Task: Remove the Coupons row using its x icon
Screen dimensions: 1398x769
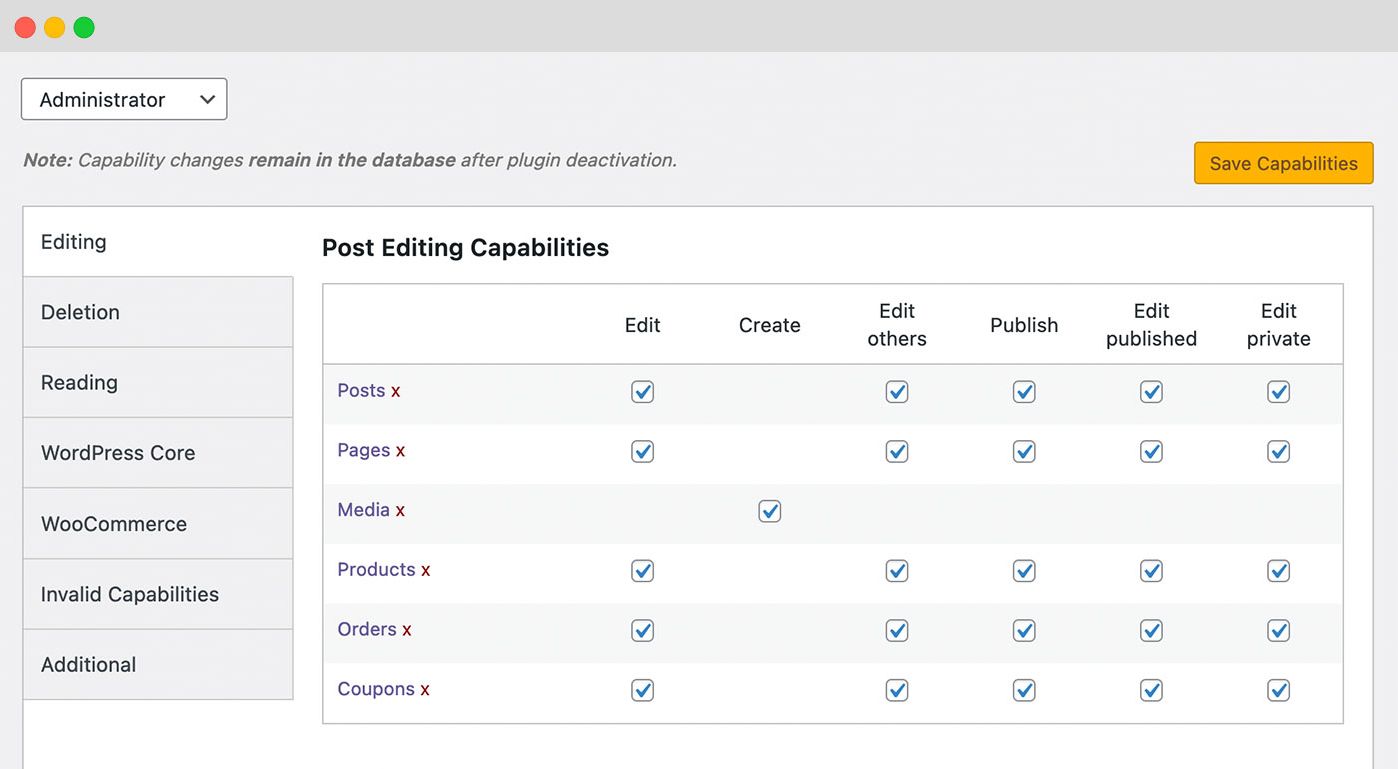Action: tap(425, 690)
